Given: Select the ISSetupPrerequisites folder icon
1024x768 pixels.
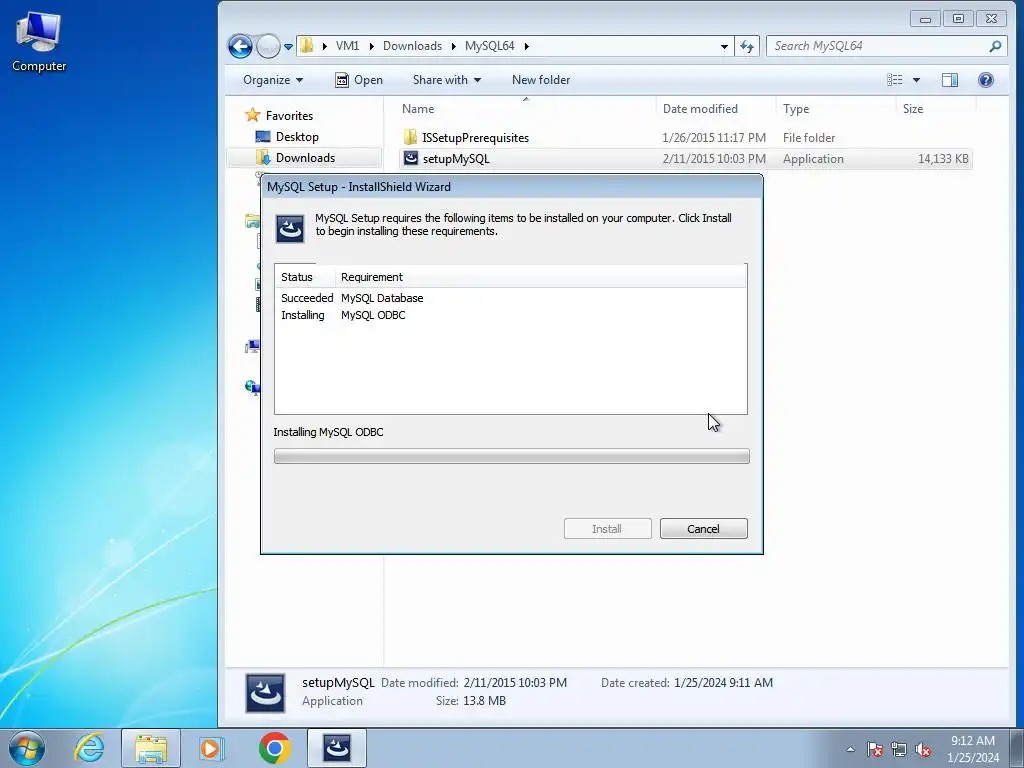Looking at the screenshot, I should coord(410,137).
